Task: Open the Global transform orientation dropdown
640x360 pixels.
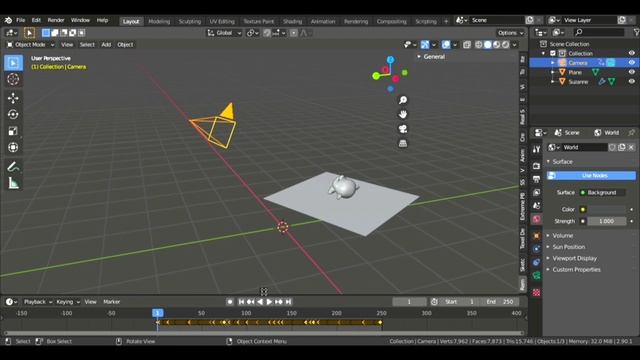Action: click(224, 33)
